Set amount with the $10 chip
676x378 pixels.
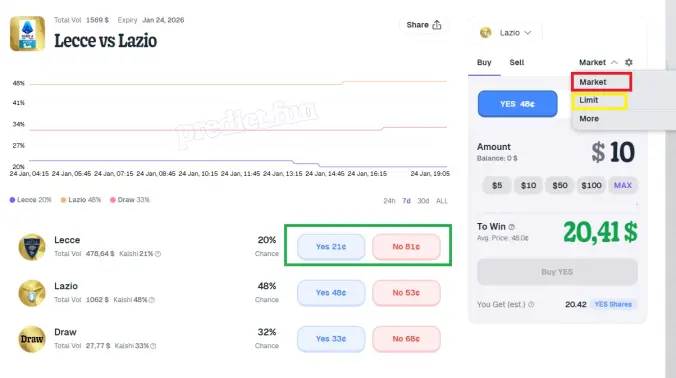coord(529,185)
